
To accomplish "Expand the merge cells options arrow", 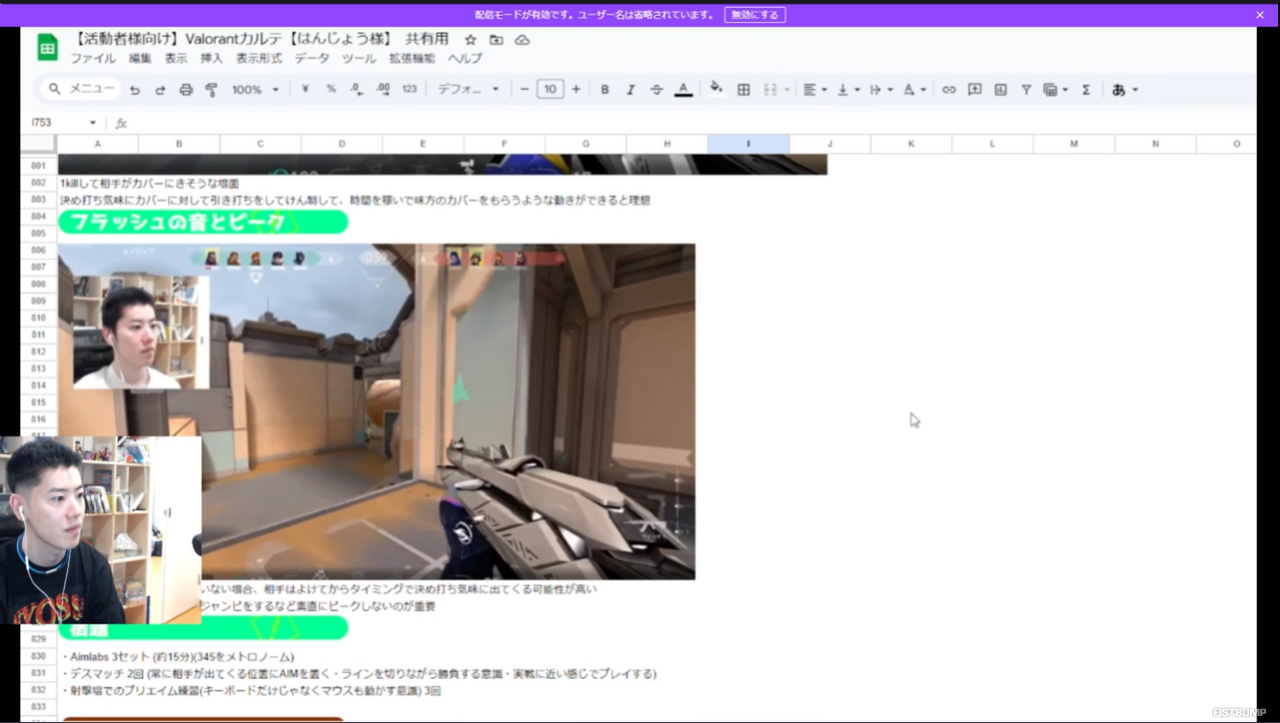I will (787, 89).
